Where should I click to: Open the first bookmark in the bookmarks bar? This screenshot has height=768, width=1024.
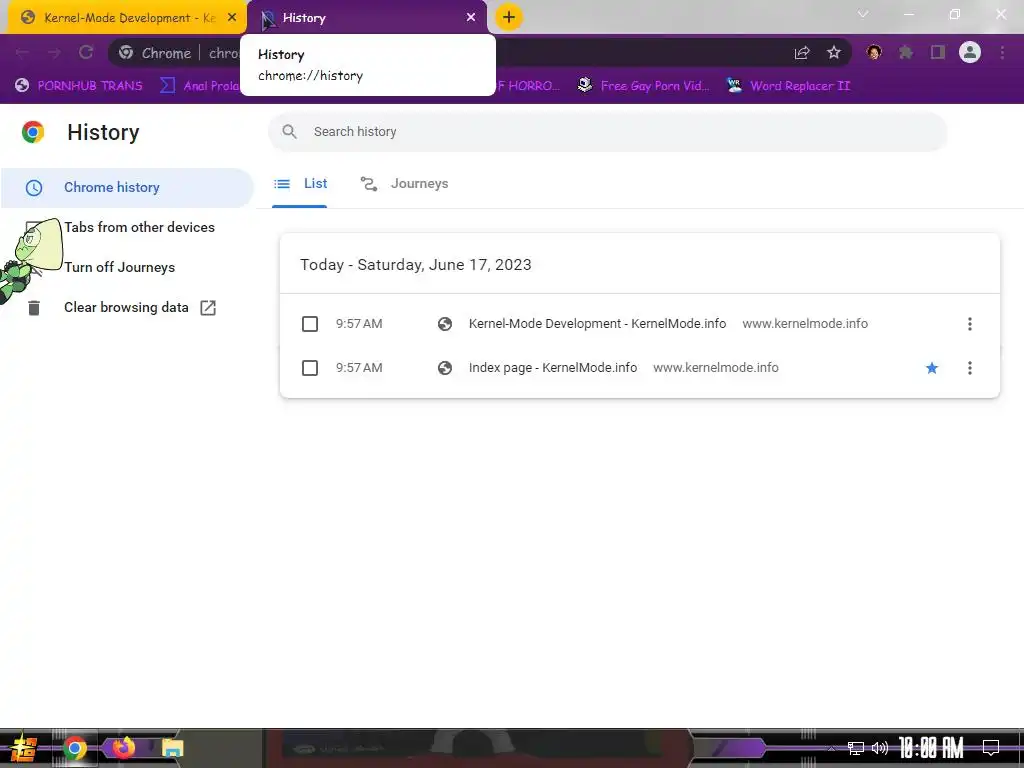click(x=79, y=86)
